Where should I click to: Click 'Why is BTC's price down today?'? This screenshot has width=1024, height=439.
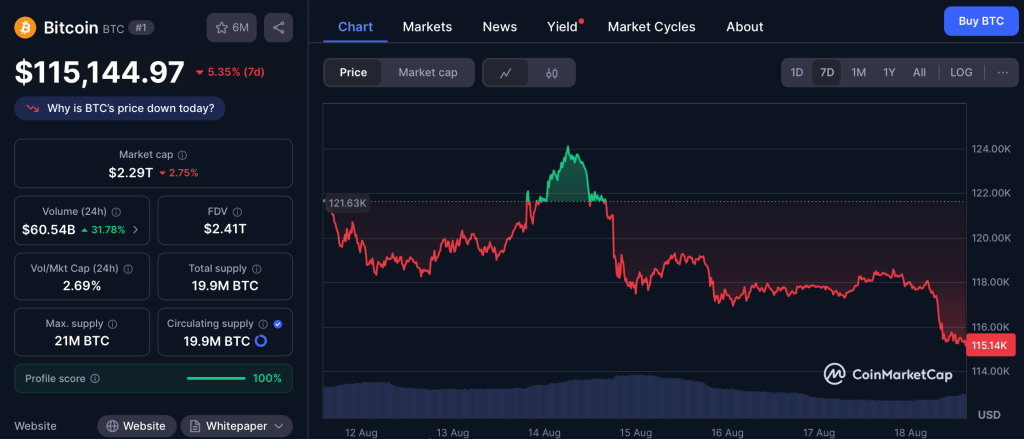tap(120, 108)
